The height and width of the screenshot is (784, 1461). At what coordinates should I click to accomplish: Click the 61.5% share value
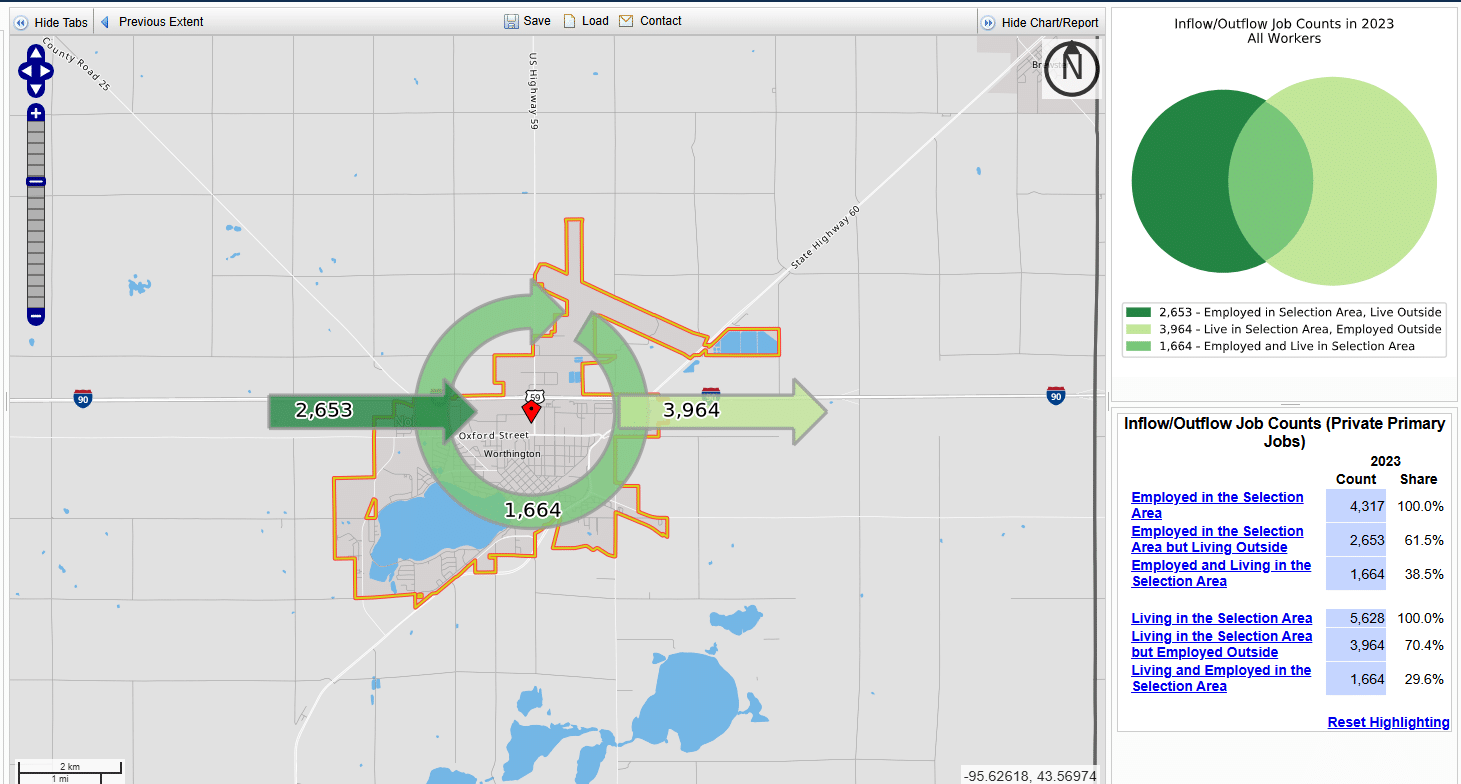pos(1424,540)
